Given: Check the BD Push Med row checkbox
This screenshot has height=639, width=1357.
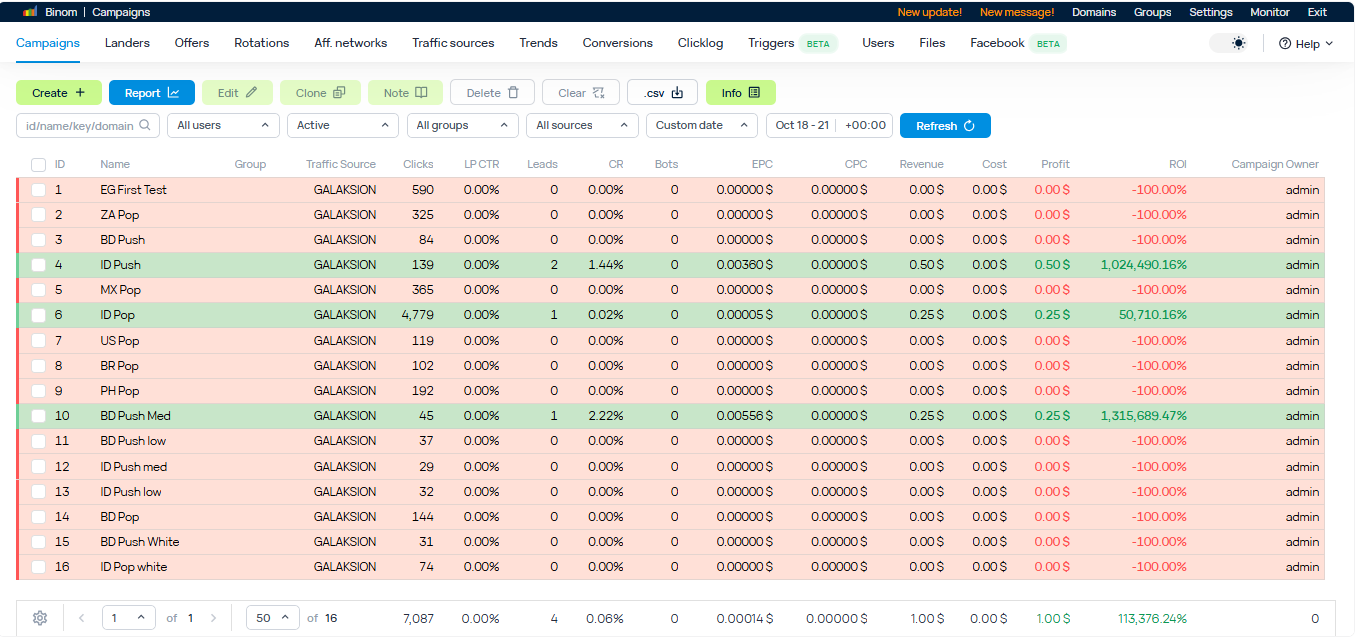Looking at the screenshot, I should [x=38, y=416].
